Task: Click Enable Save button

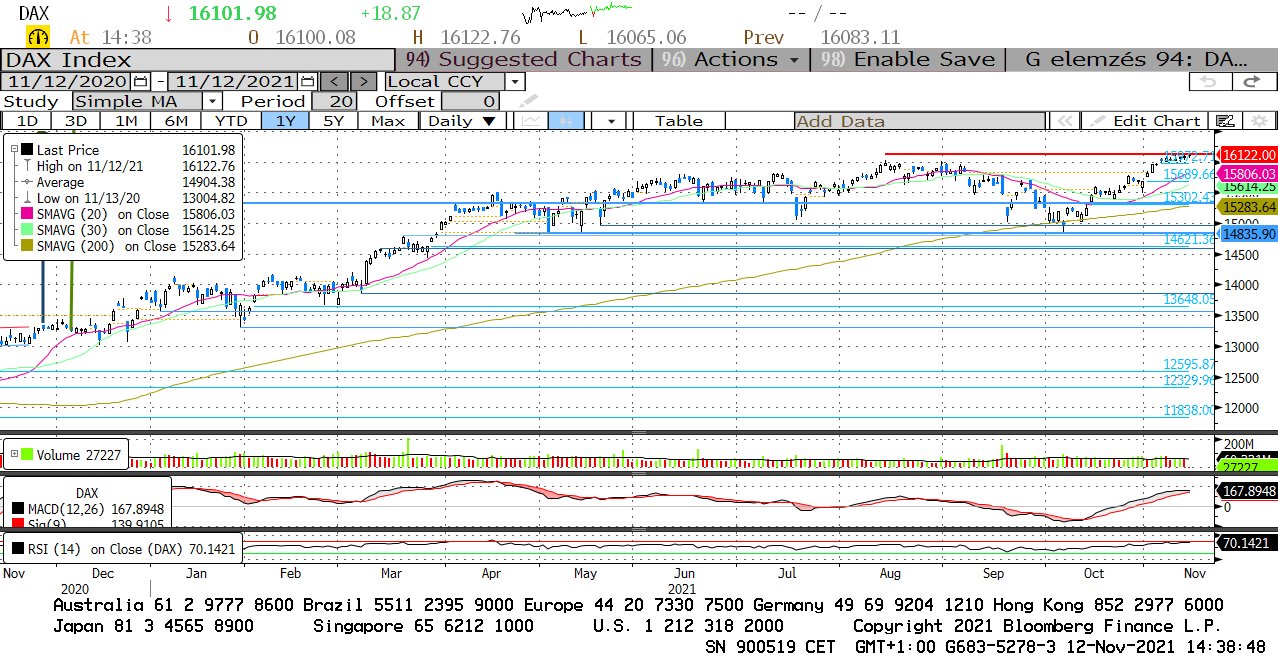Action: click(x=908, y=59)
